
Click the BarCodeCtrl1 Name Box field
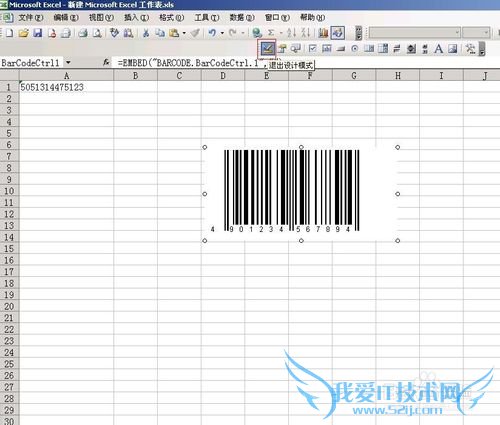click(x=32, y=63)
